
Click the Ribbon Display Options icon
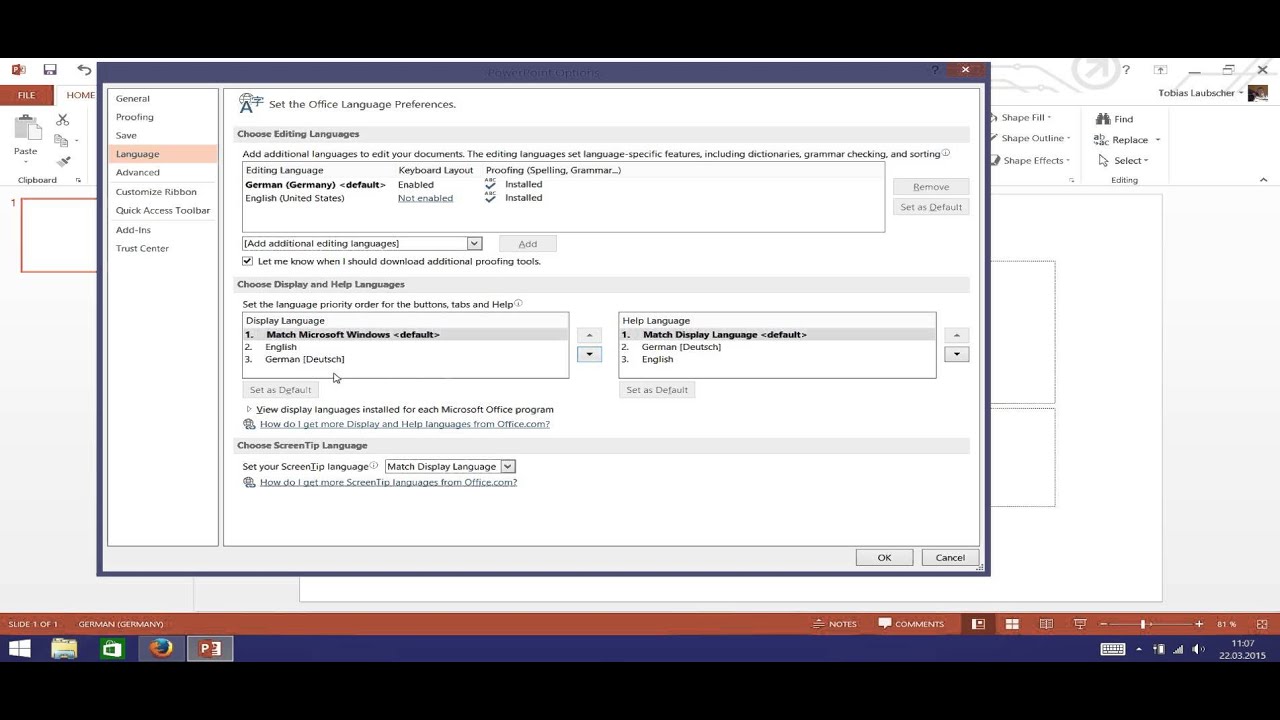(x=1160, y=70)
